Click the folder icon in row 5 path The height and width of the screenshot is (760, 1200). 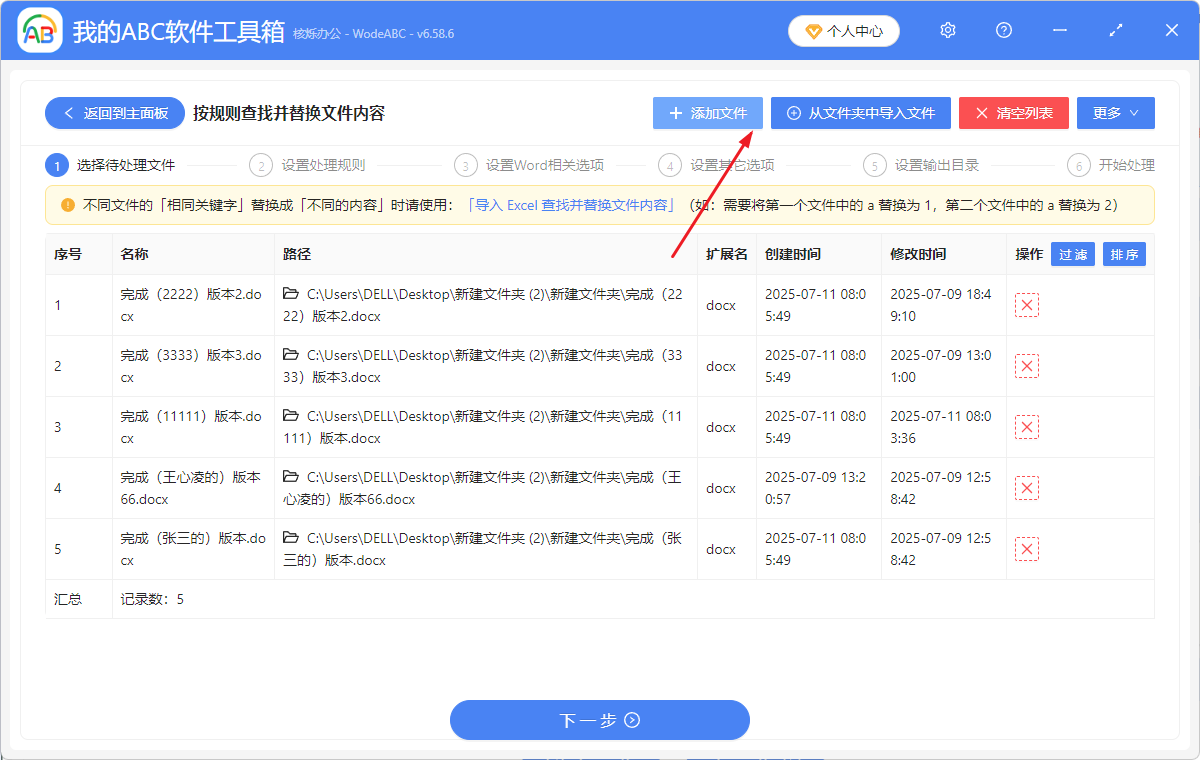(291, 536)
